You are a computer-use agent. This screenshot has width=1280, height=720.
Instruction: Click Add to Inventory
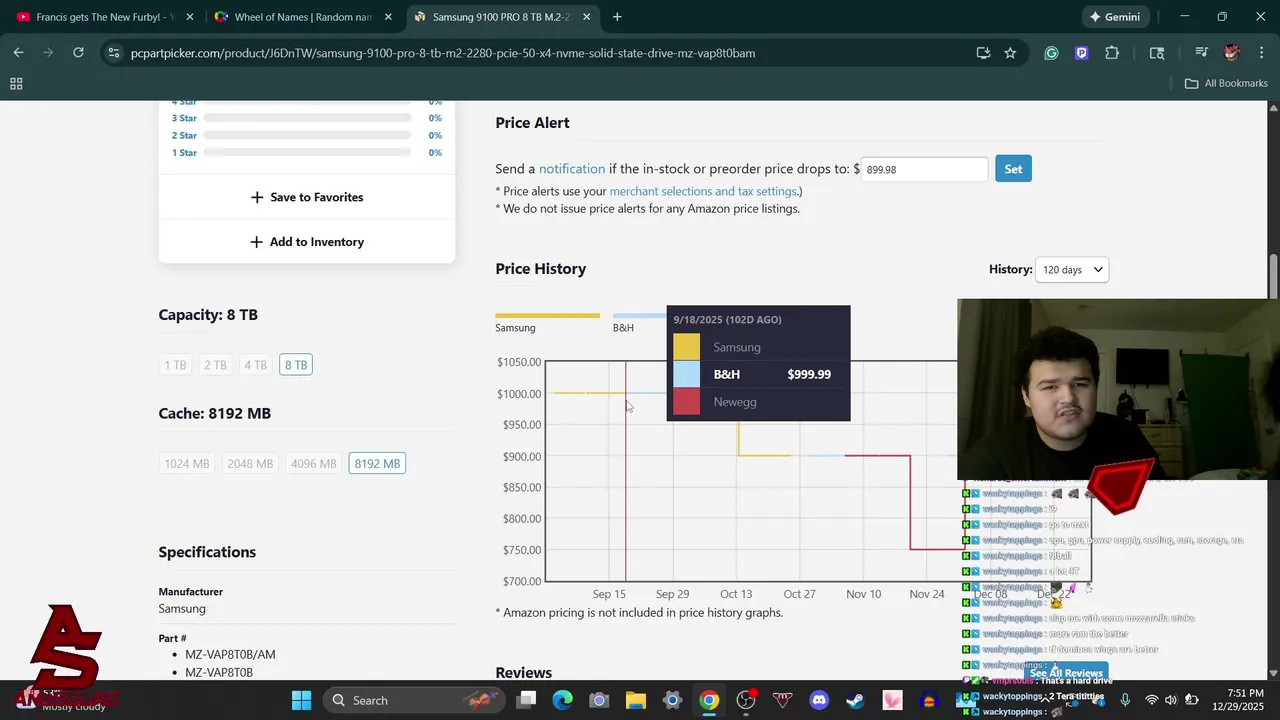click(307, 242)
